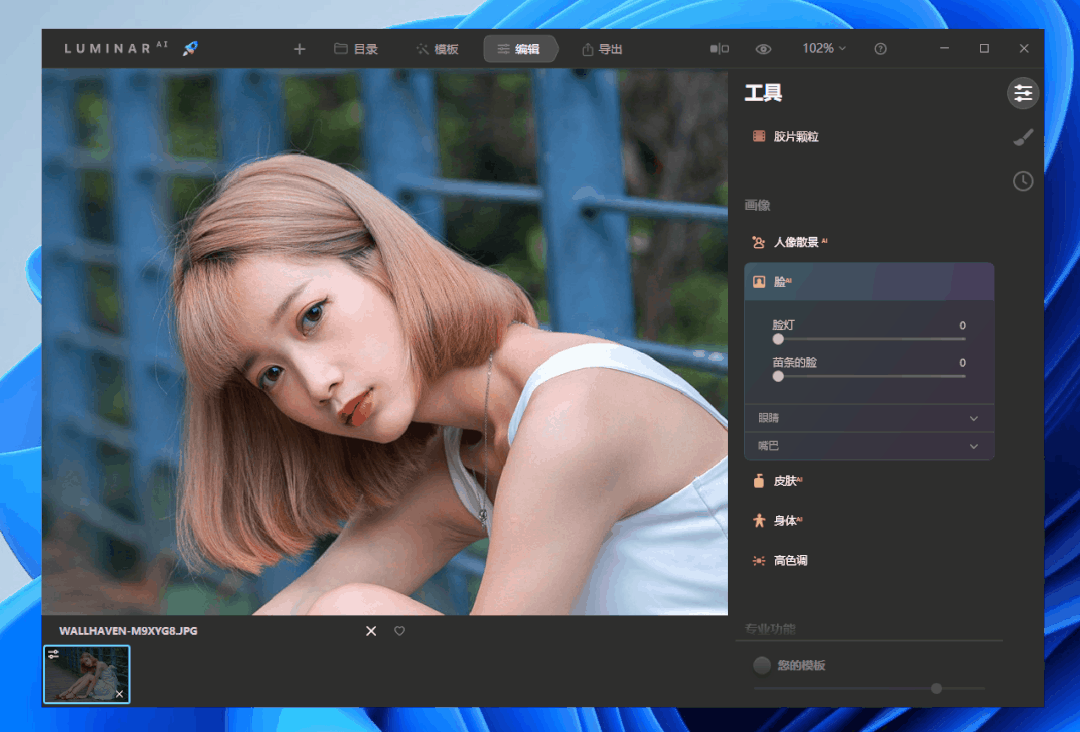The width and height of the screenshot is (1080, 732).
Task: Click the face tool portrait icon
Action: pos(759,282)
